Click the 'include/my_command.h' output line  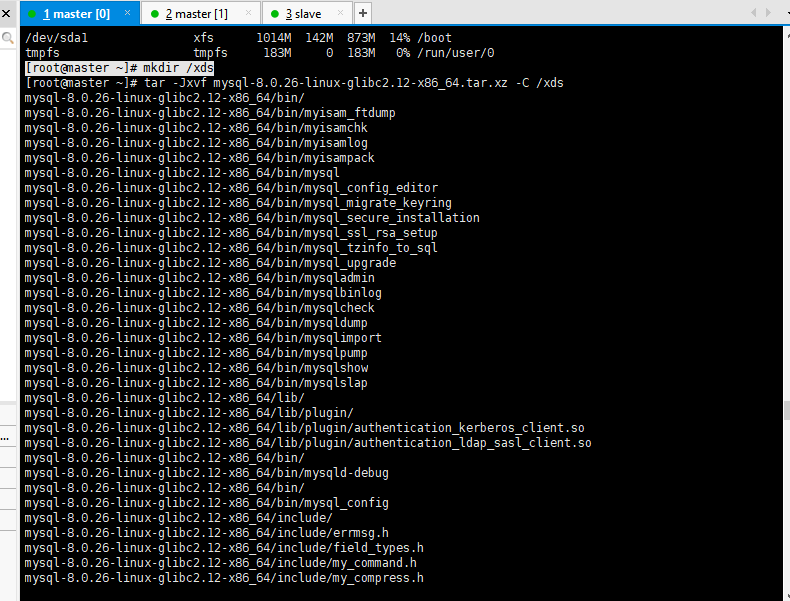pyautogui.click(x=221, y=563)
